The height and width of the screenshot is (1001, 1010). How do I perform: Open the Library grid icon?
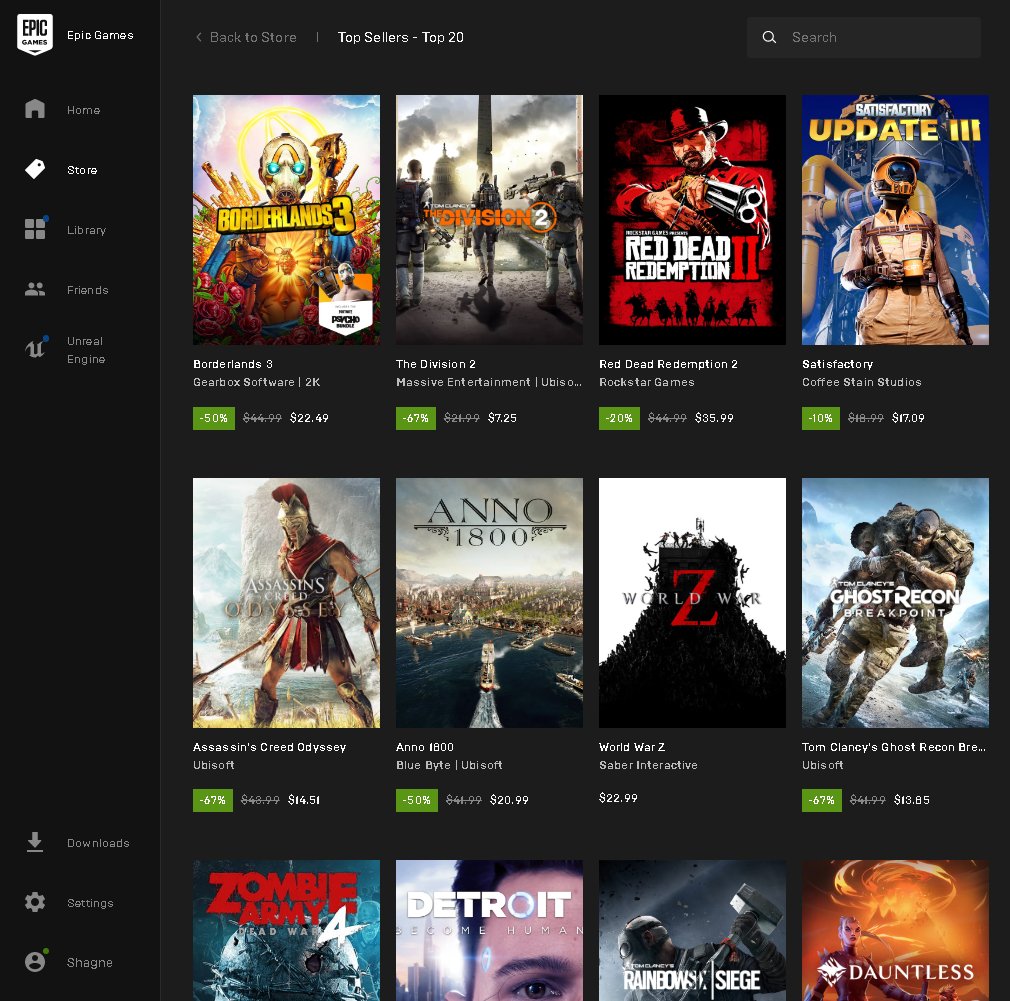pyautogui.click(x=35, y=229)
